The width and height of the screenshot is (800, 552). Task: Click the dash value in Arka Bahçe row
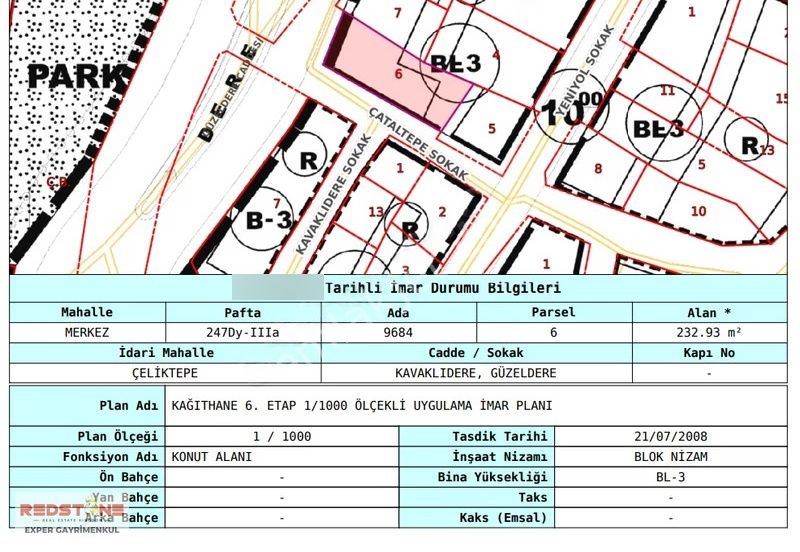click(282, 518)
